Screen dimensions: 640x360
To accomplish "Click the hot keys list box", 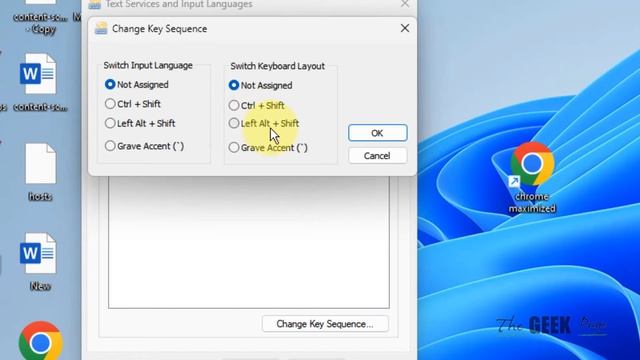I will point(249,242).
